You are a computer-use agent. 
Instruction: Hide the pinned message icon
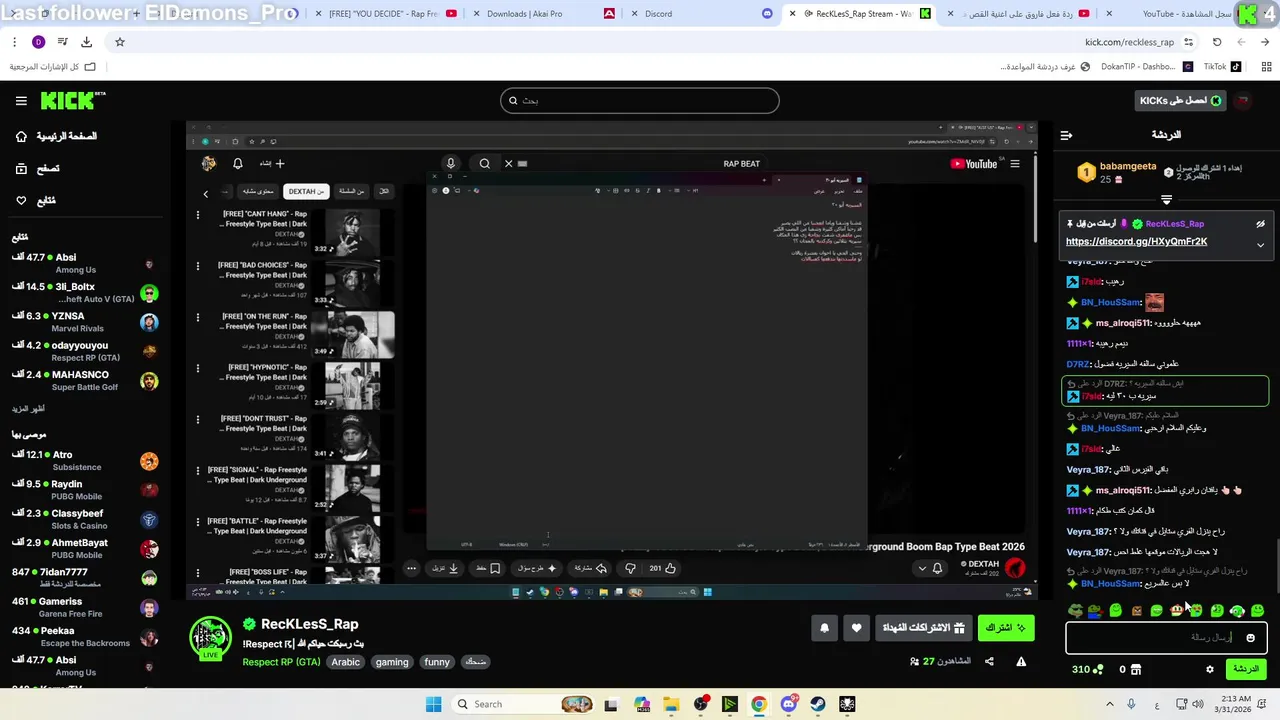point(1260,224)
